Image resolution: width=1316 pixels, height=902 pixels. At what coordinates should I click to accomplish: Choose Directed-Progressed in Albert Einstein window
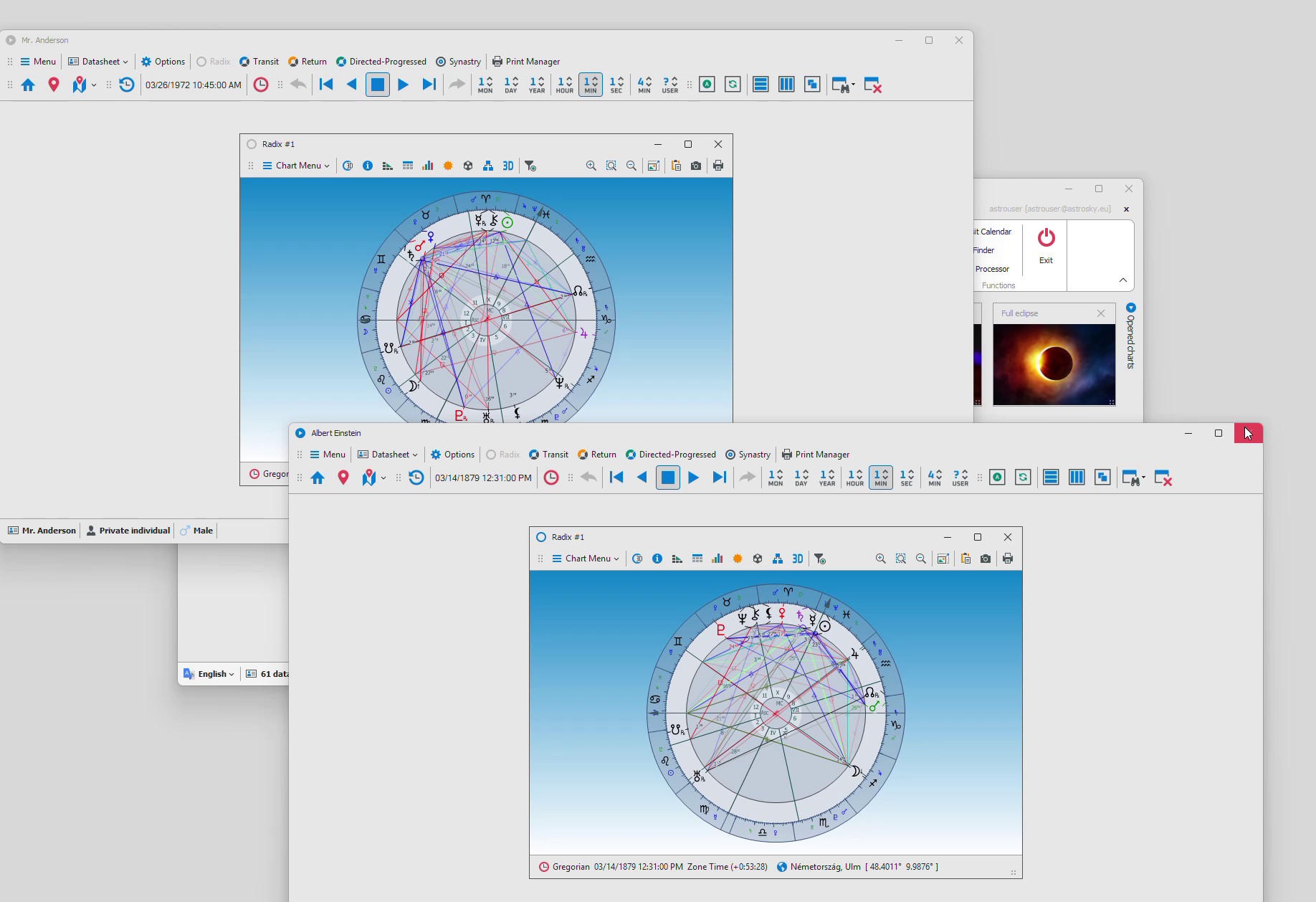pyautogui.click(x=671, y=455)
